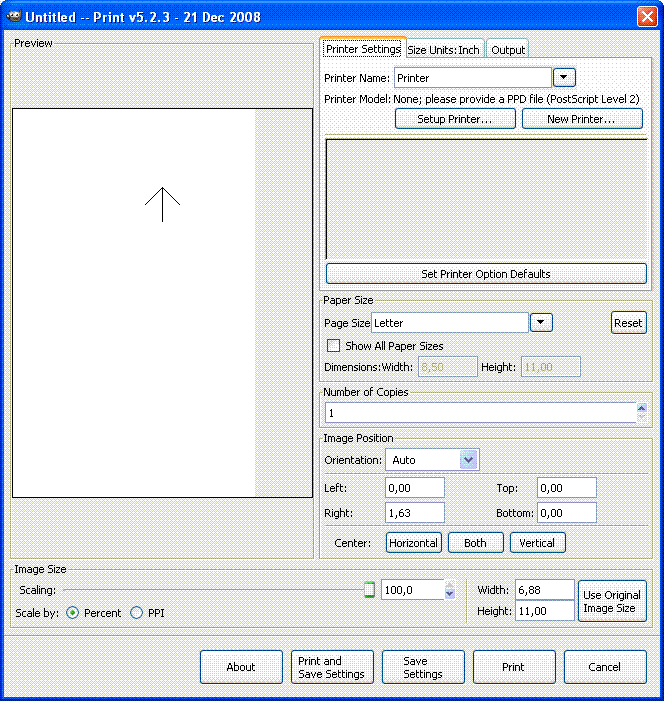Viewport: 664px width, 701px height.
Task: Decrease number of copies with down arrow
Action: (x=642, y=418)
